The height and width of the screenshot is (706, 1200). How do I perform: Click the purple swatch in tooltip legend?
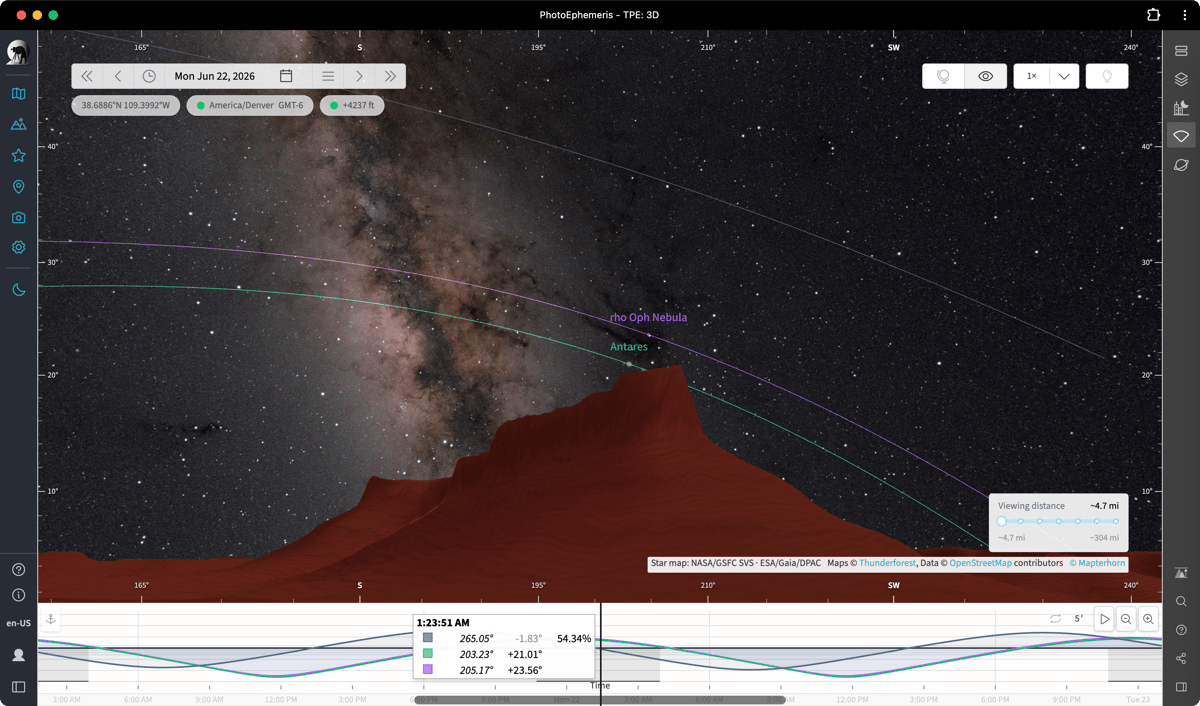(428, 670)
